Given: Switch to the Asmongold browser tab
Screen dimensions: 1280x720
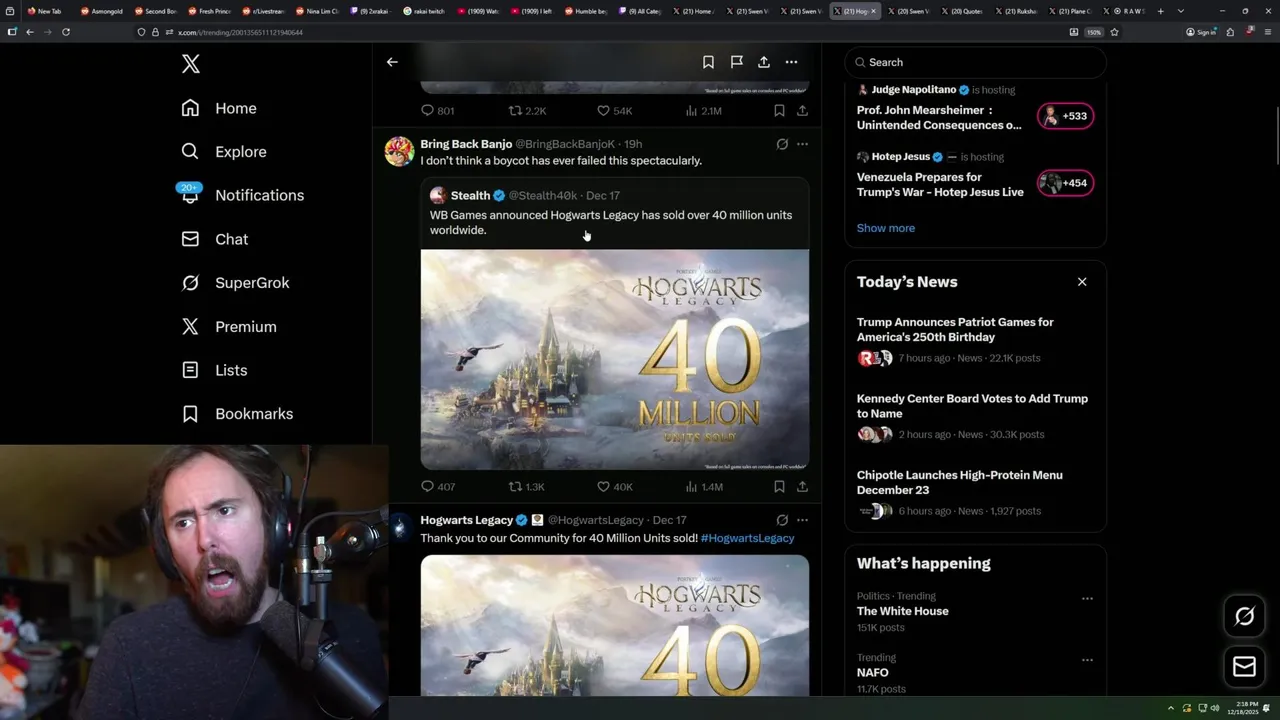Looking at the screenshot, I should pos(102,11).
